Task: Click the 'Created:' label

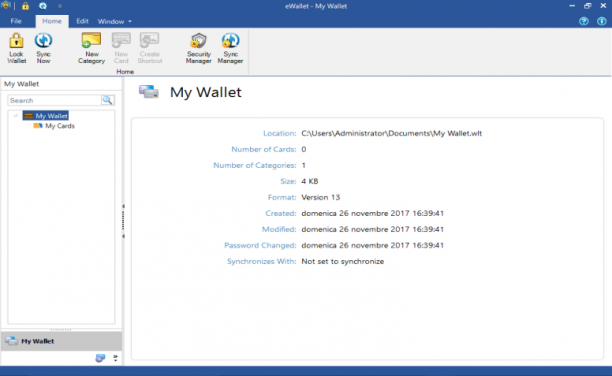Action: point(281,213)
